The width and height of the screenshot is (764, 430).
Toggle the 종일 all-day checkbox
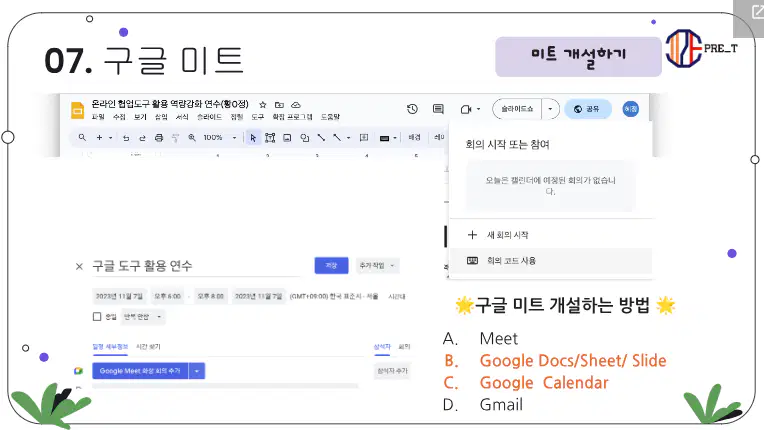point(97,317)
